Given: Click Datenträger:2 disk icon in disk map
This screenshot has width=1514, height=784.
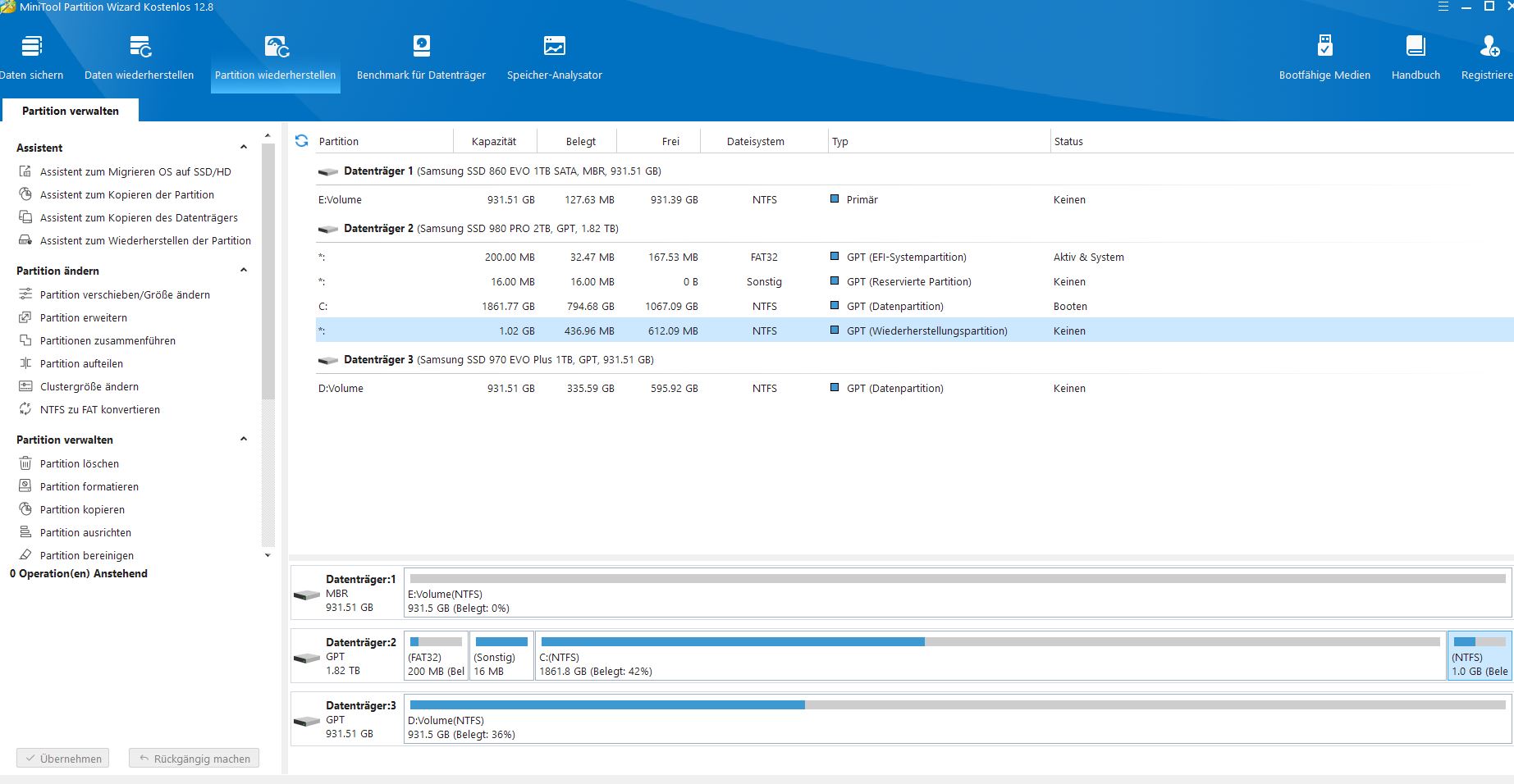Looking at the screenshot, I should click(307, 658).
